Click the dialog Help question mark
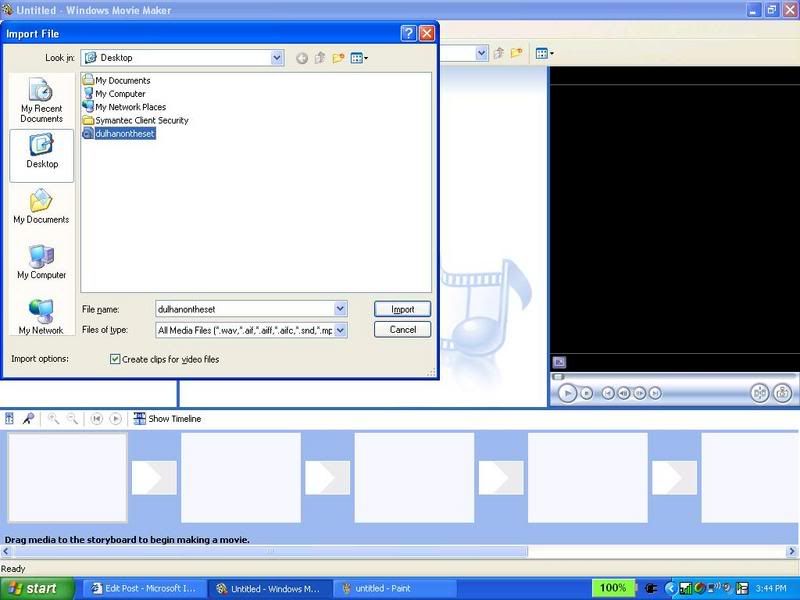The image size is (800, 600). [x=408, y=34]
